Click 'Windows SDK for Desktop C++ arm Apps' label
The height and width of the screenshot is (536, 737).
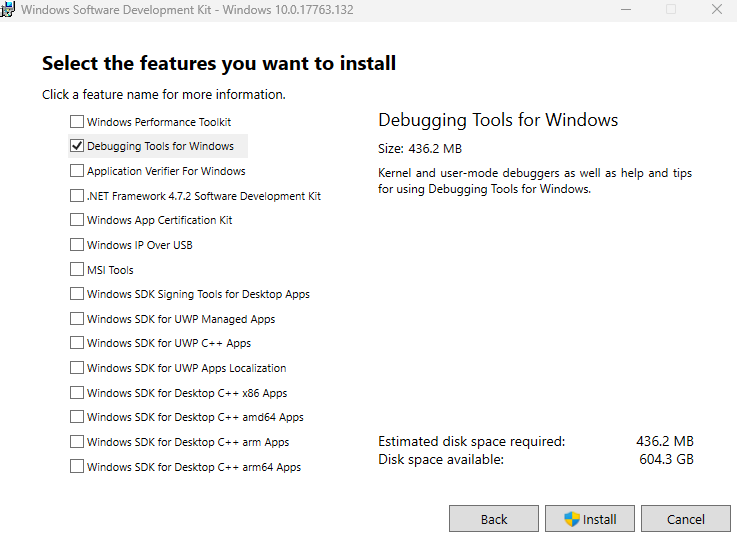(188, 442)
